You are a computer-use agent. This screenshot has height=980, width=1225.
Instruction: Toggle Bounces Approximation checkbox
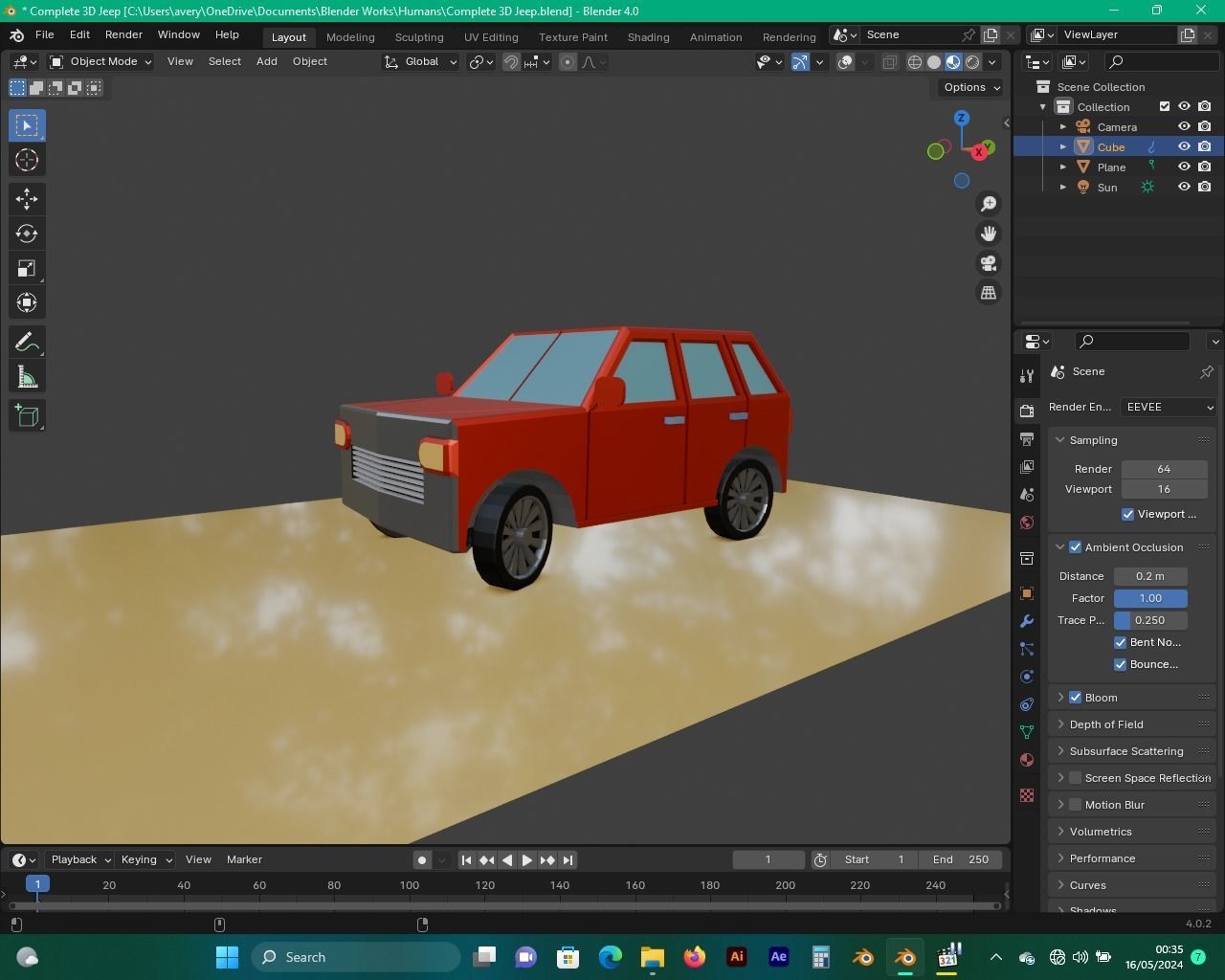(x=1120, y=664)
